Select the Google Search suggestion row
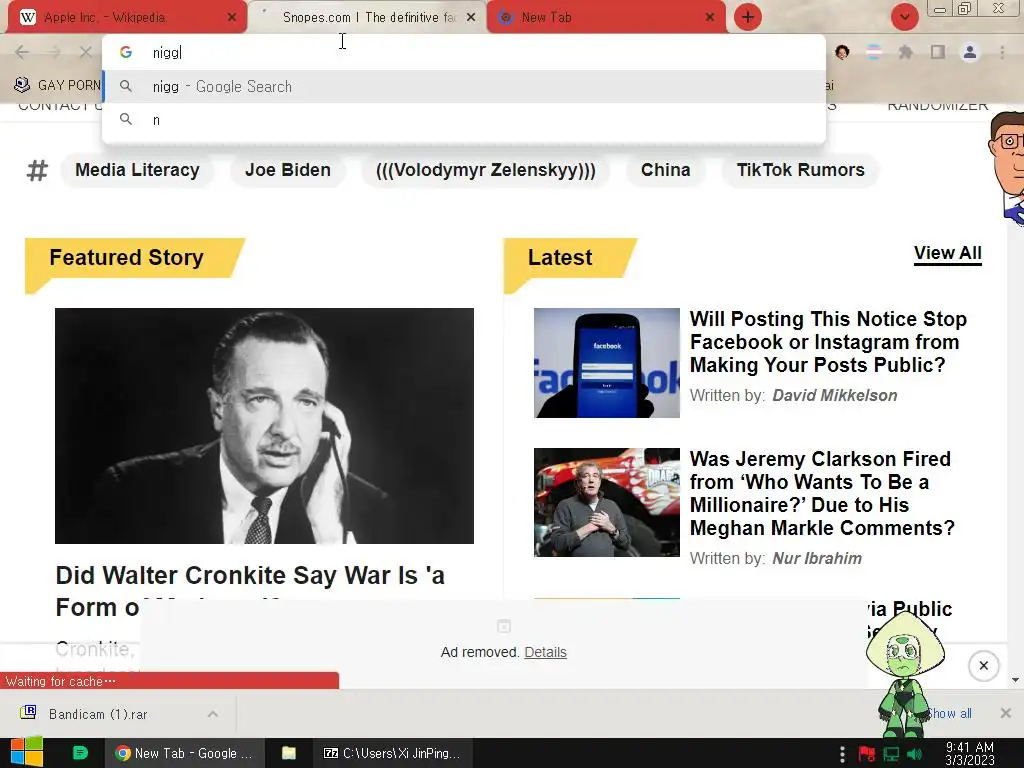 (x=464, y=86)
